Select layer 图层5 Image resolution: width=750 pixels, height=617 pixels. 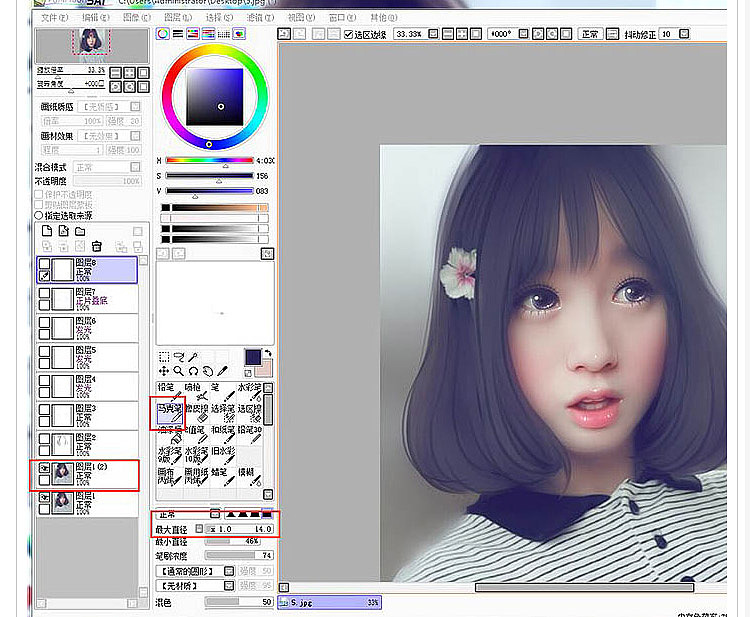click(x=88, y=357)
